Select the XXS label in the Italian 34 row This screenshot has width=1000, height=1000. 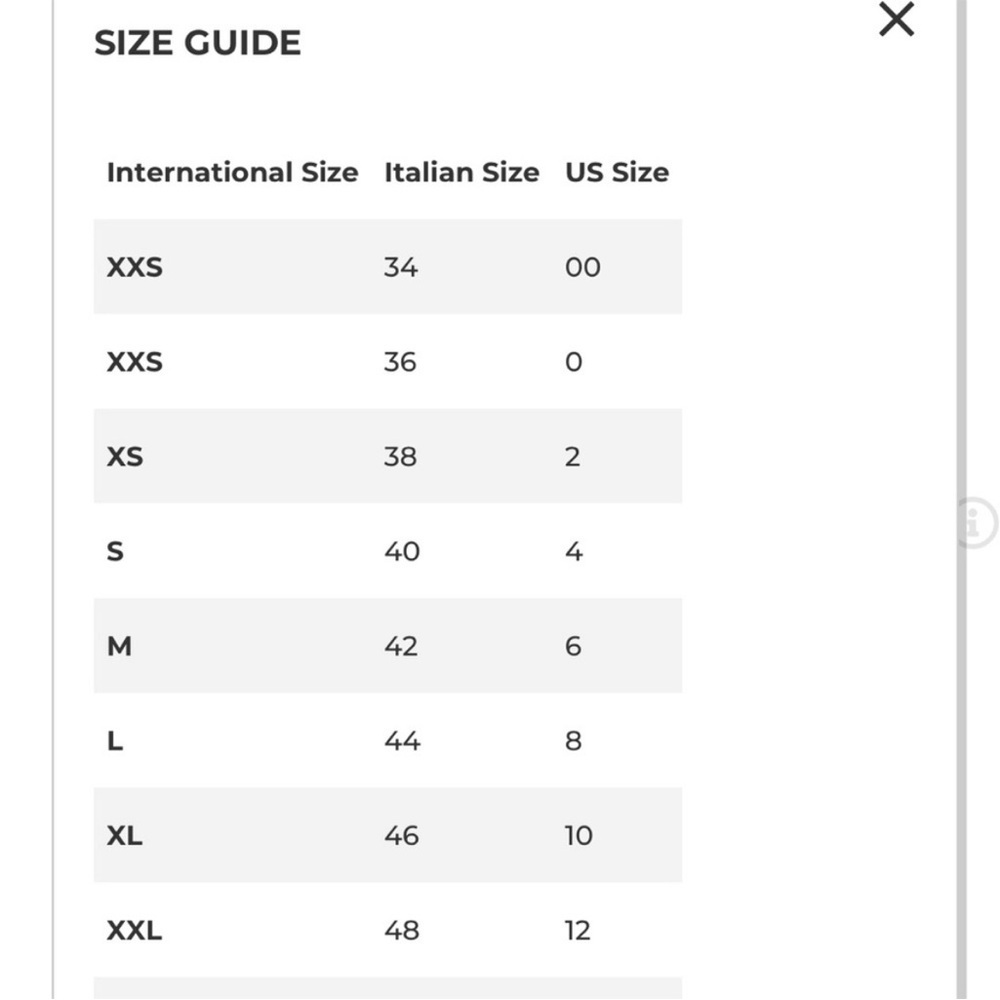click(134, 267)
